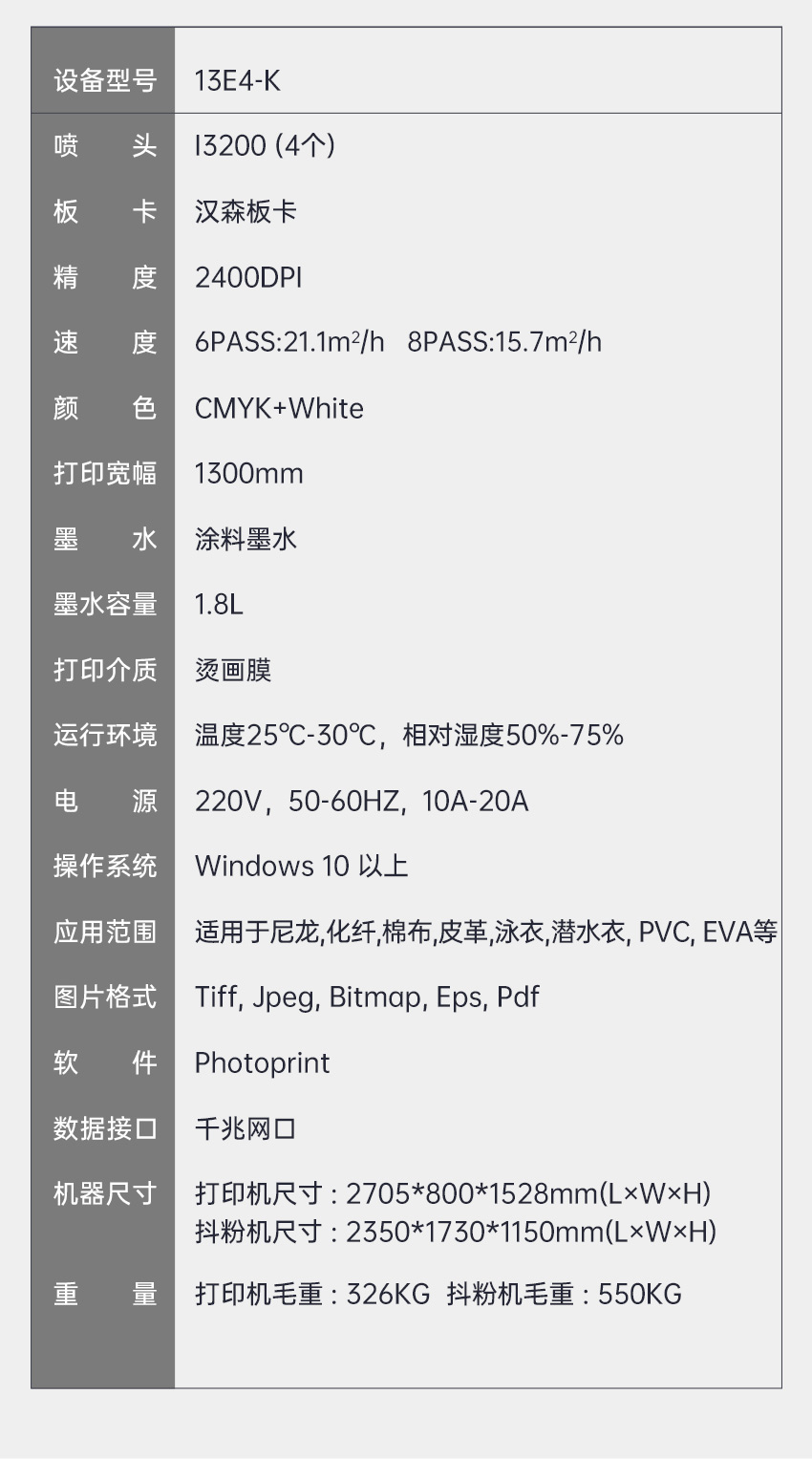Select the 8PASS:15.7m²/h speed text
812x1459 pixels.
[504, 342]
